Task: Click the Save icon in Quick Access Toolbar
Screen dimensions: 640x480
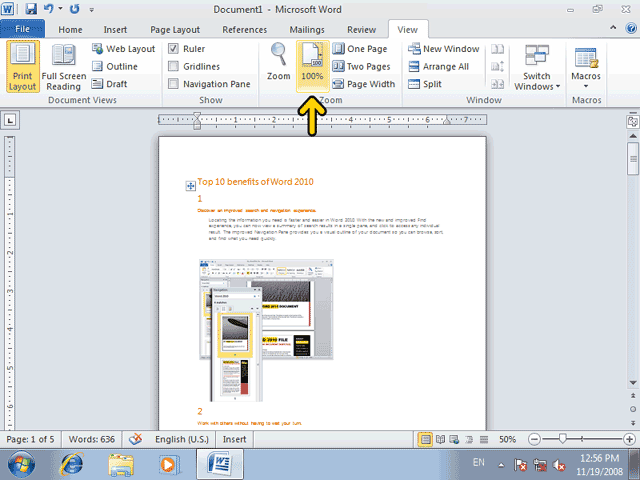Action: coord(31,9)
